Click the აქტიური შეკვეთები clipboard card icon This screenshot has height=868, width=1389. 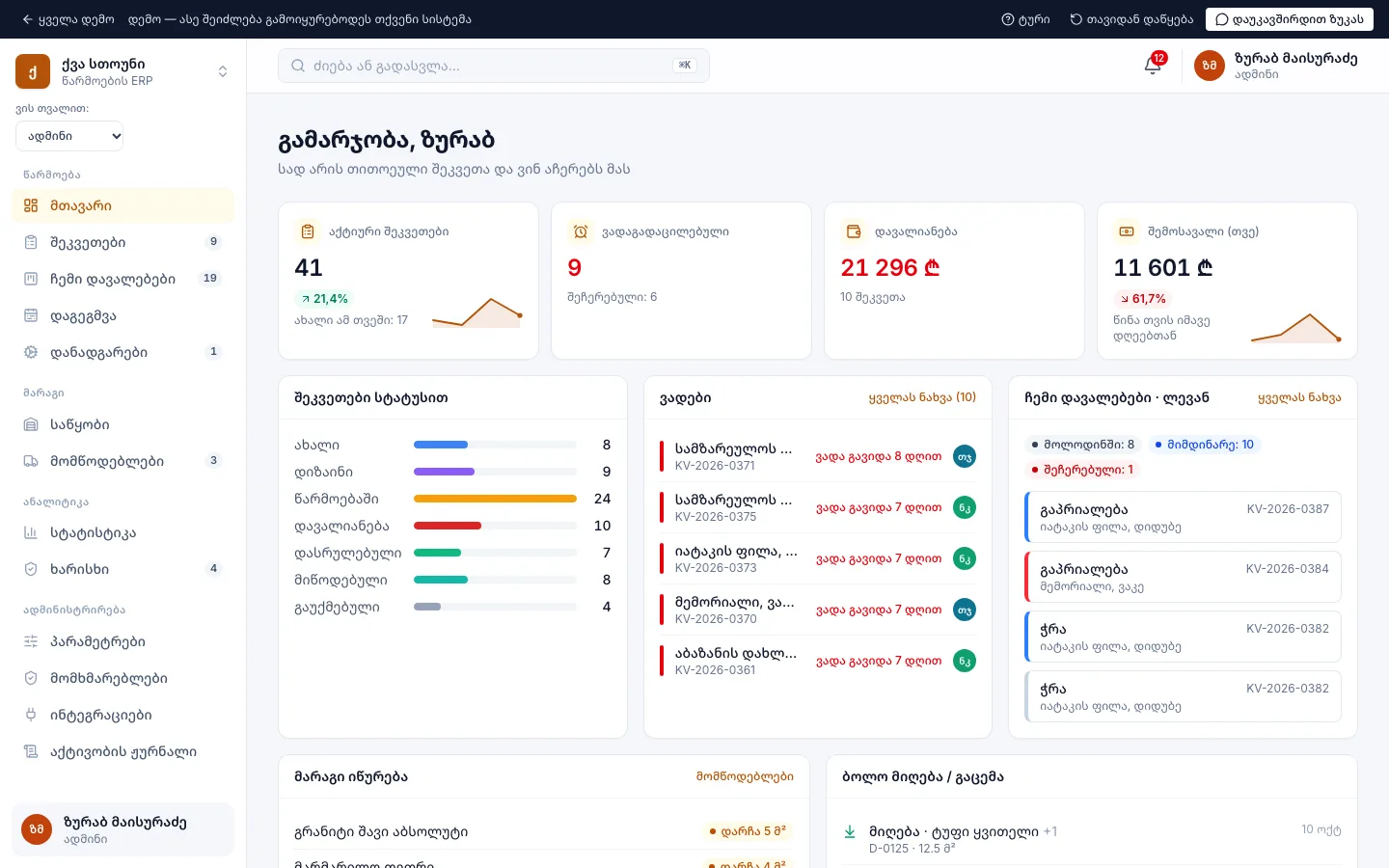tap(308, 231)
